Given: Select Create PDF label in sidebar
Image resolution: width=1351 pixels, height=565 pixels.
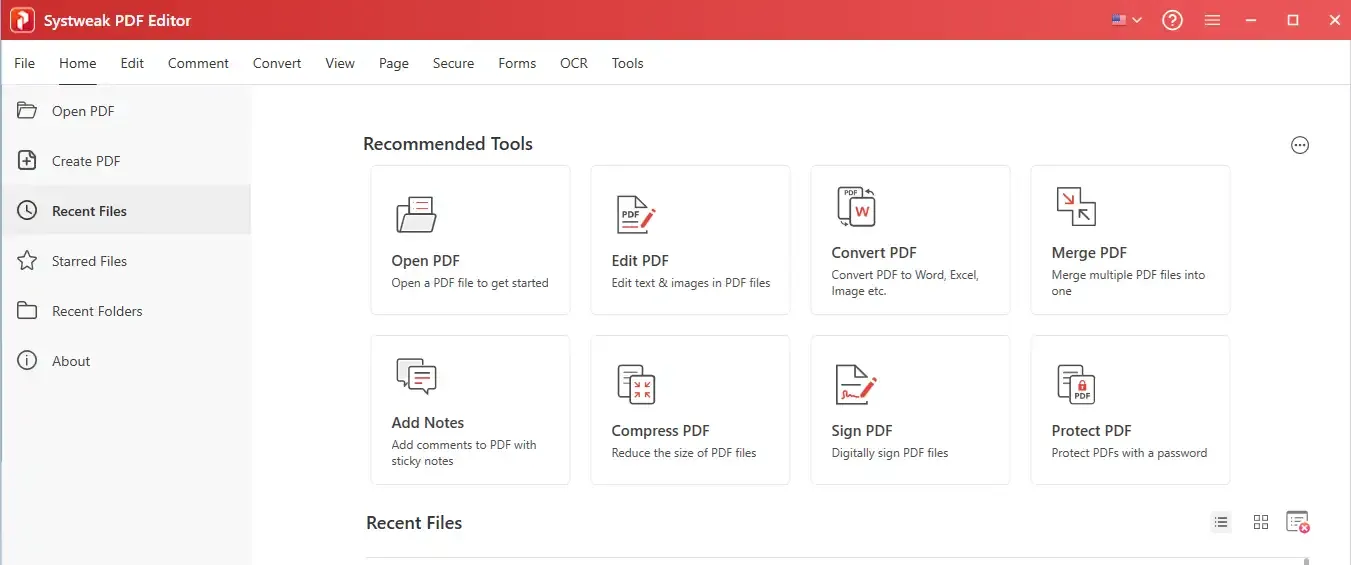Looking at the screenshot, I should [x=86, y=161].
